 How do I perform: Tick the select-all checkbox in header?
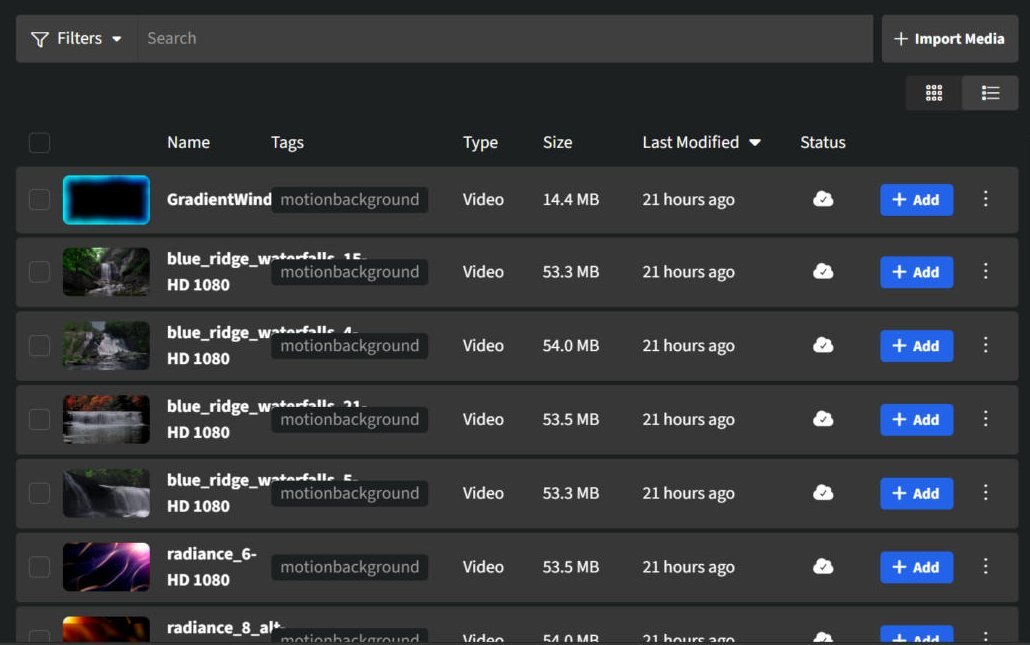point(39,143)
